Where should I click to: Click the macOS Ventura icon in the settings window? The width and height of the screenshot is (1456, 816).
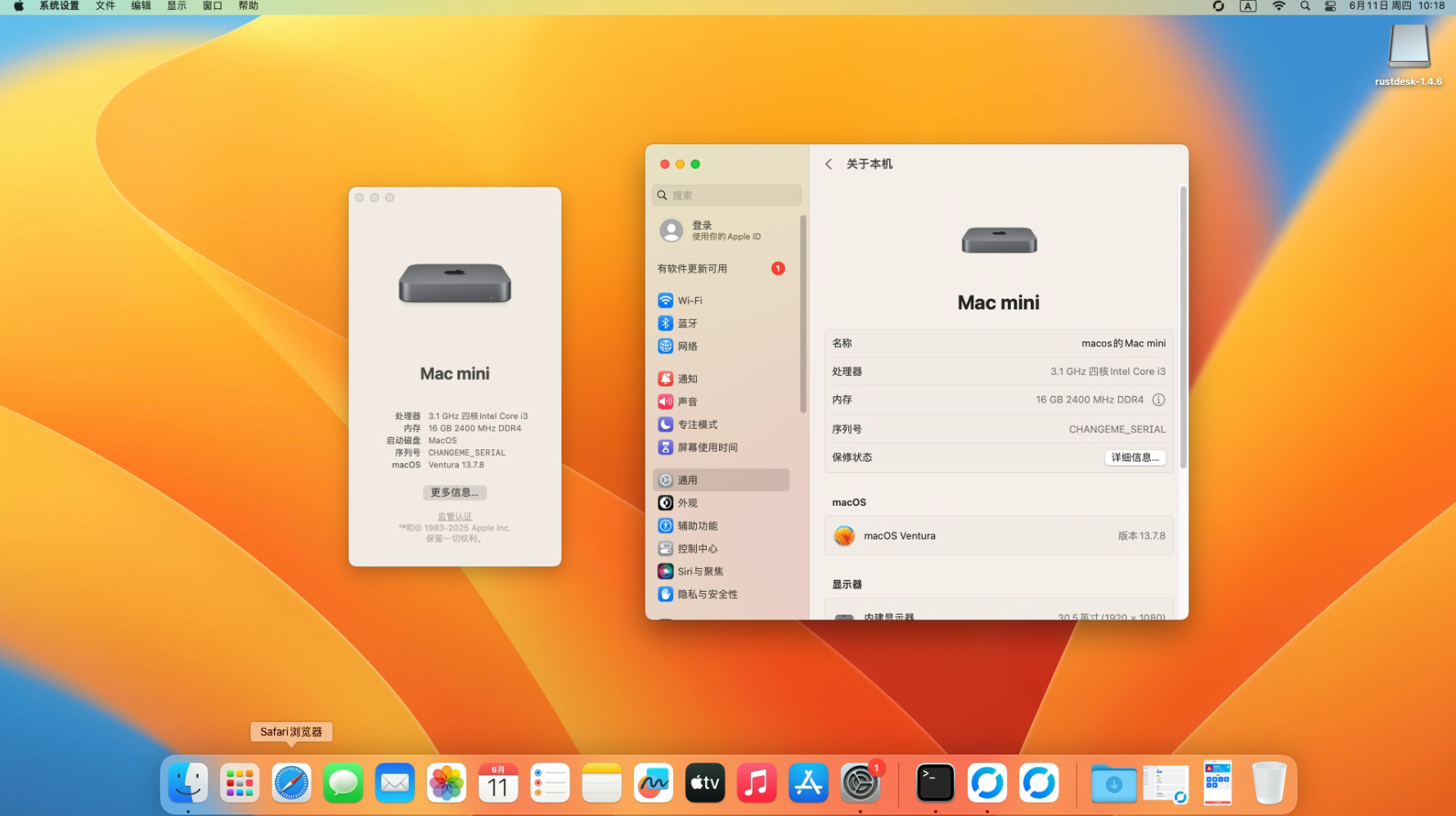pos(844,536)
